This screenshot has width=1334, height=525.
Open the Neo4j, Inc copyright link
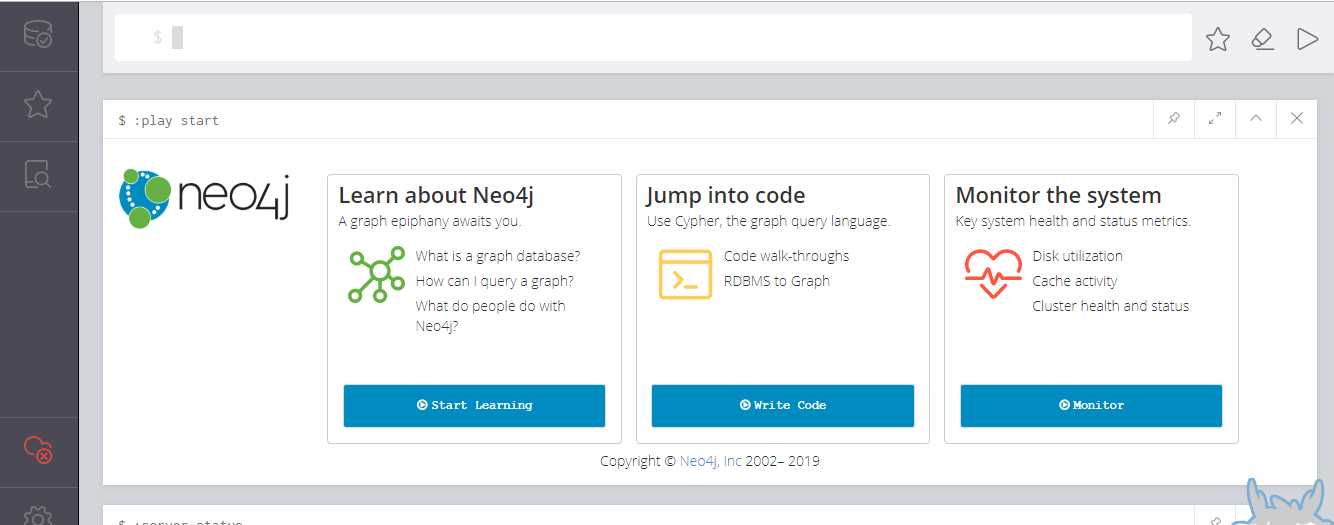point(711,461)
